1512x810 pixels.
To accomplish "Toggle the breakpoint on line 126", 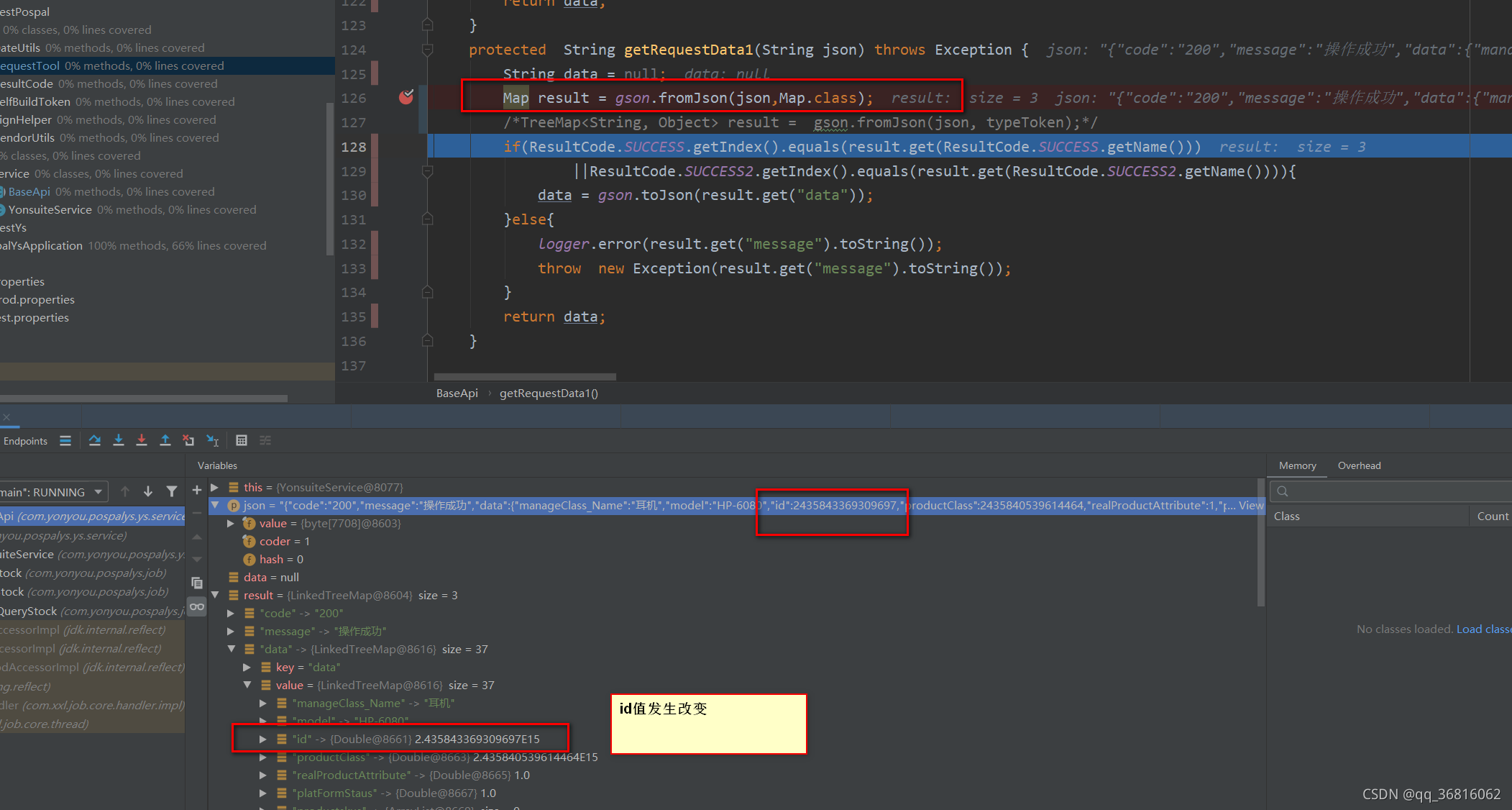I will coord(406,97).
